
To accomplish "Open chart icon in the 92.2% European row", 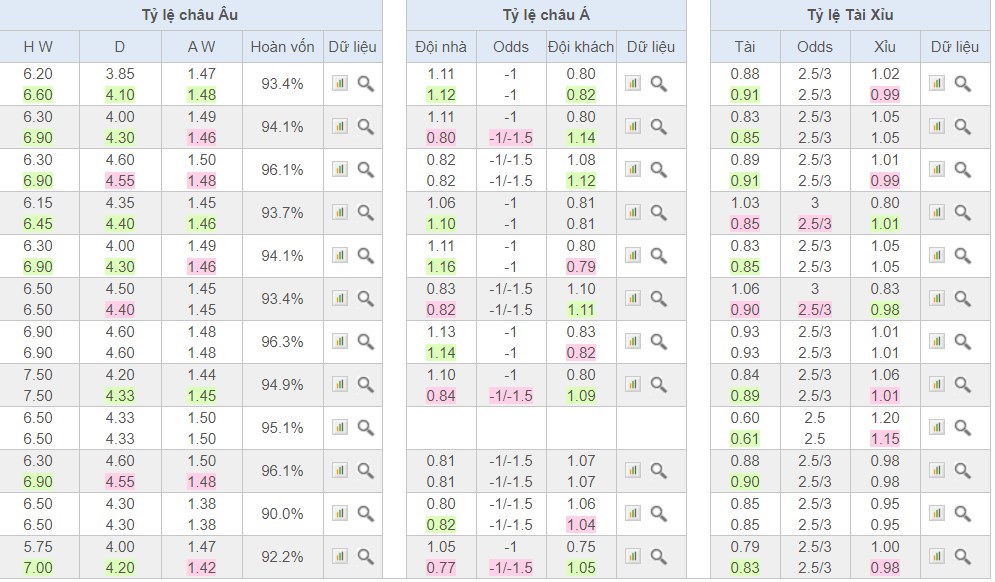I will pos(340,556).
